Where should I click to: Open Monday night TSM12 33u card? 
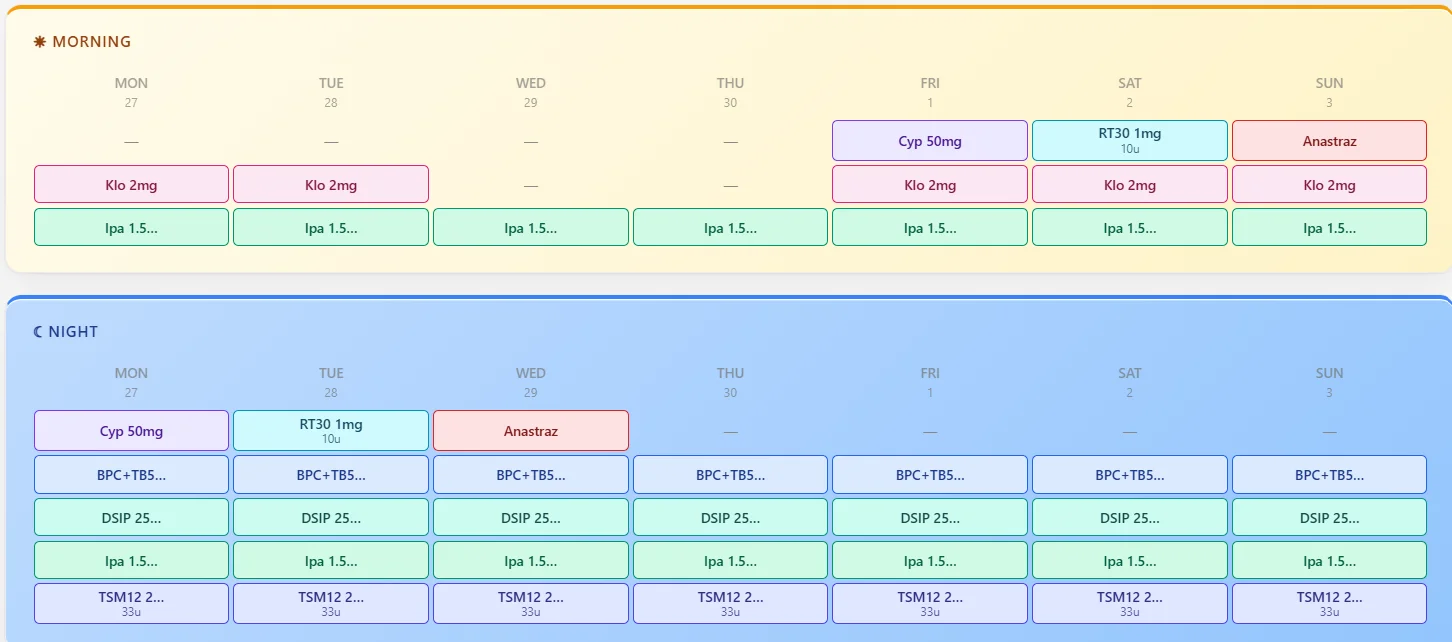tap(131, 604)
